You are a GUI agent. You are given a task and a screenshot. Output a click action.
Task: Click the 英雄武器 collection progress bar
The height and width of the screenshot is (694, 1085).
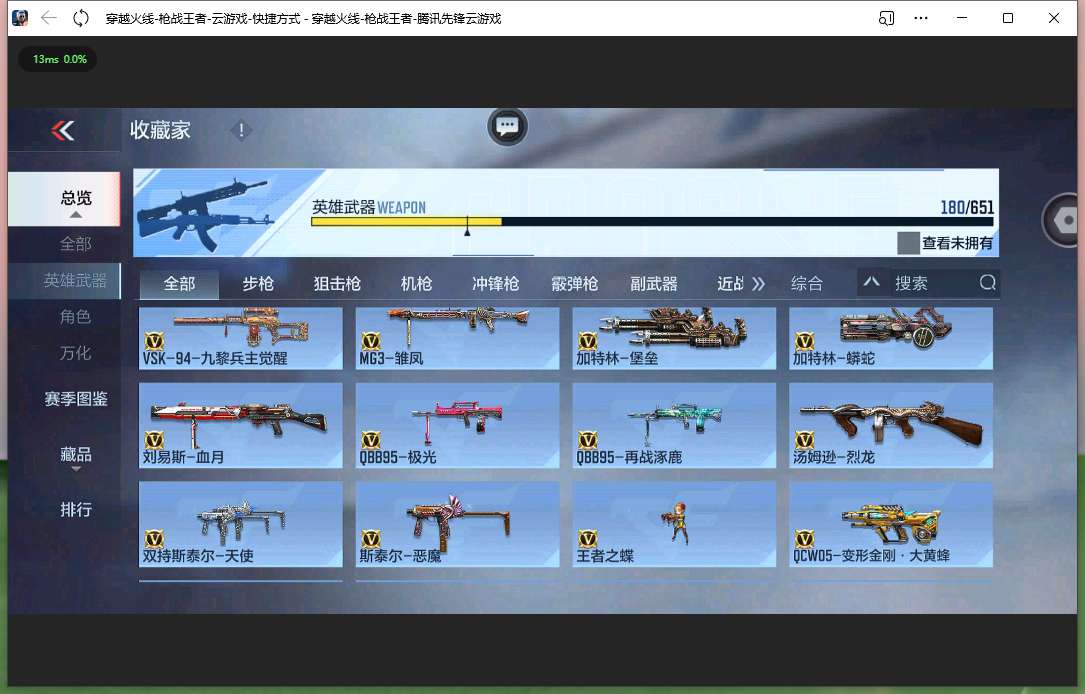(x=652, y=221)
